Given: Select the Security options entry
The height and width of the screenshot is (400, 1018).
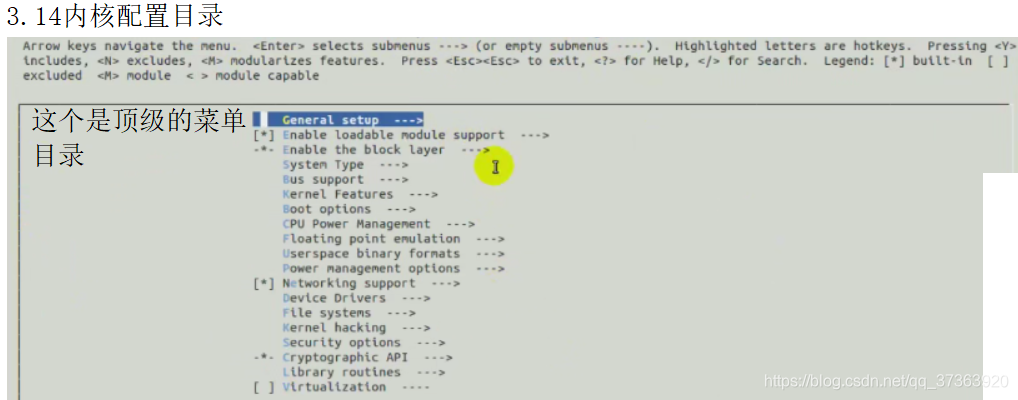Looking at the screenshot, I should click(x=364, y=342).
